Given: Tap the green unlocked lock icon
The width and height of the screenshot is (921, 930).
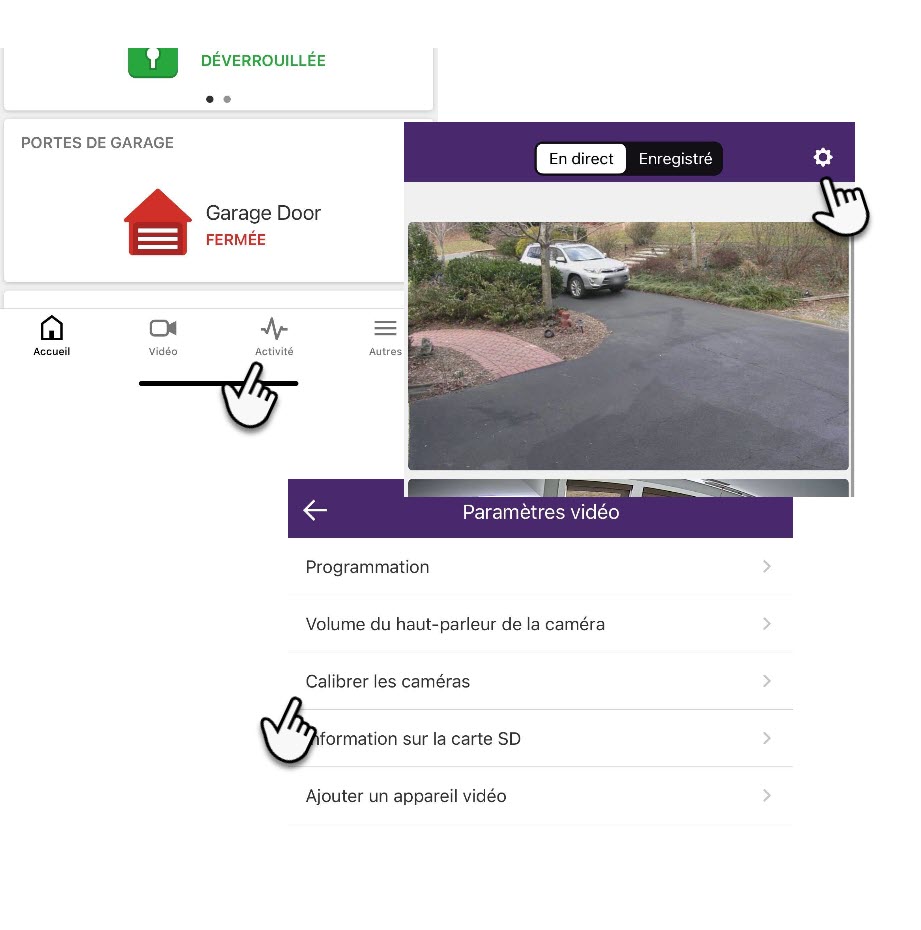Looking at the screenshot, I should point(153,62).
